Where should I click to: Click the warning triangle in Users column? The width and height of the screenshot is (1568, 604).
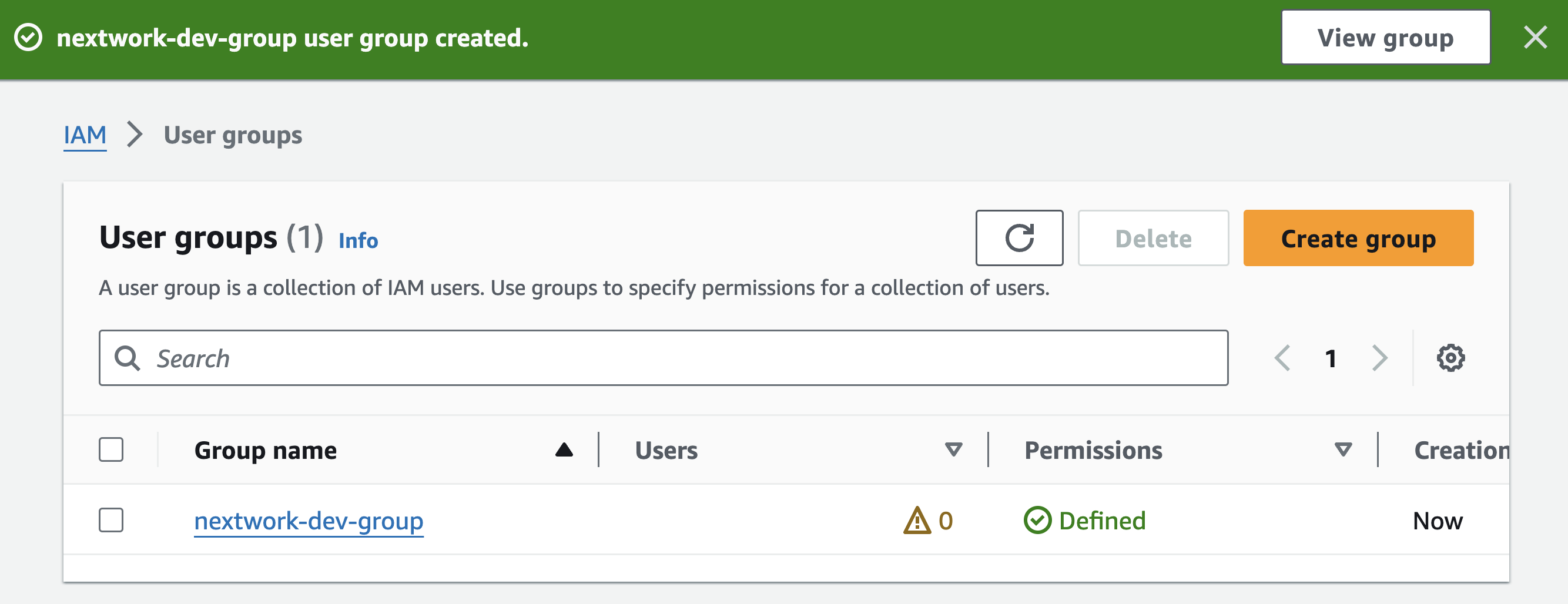click(x=917, y=521)
